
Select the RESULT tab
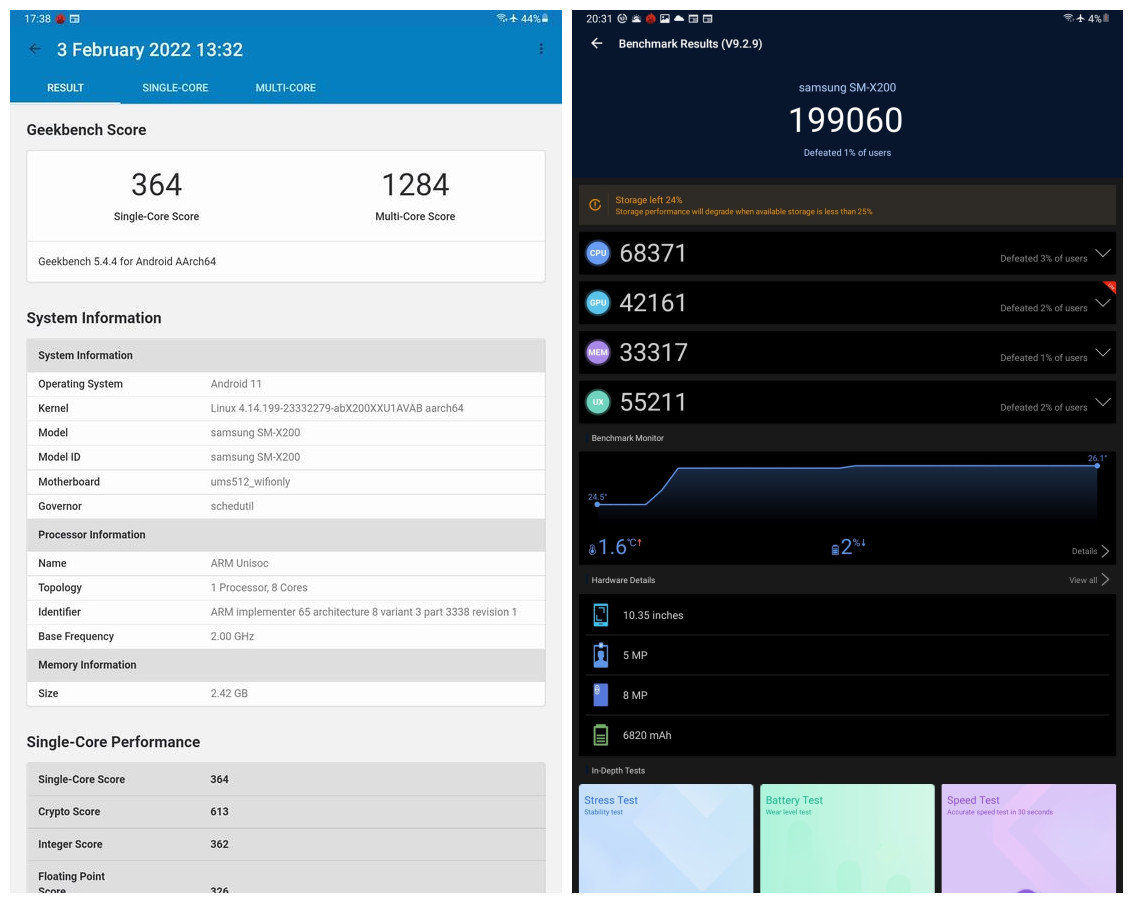65,88
